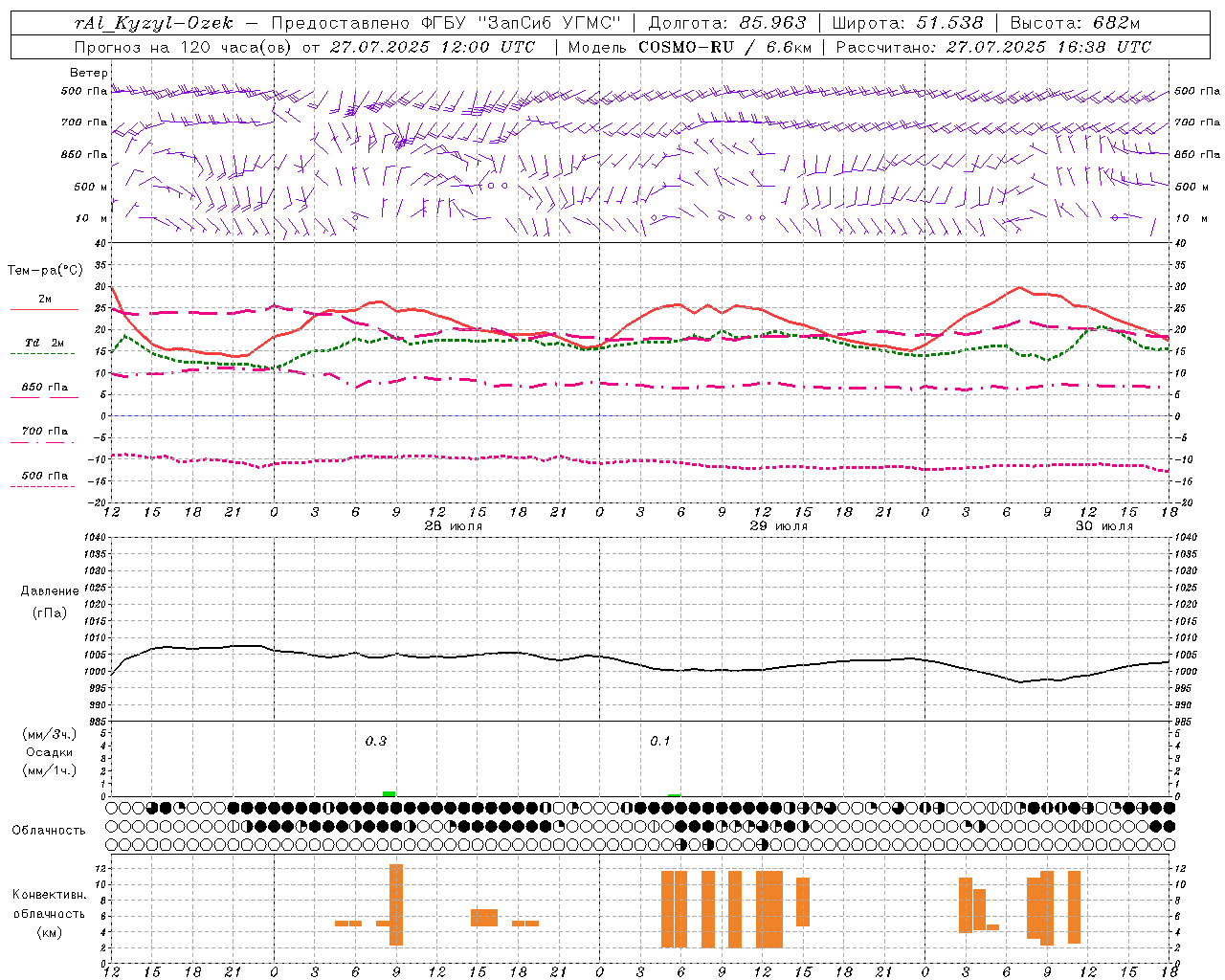Click the Модель COSMO-RU / 6.6км label

(690, 47)
